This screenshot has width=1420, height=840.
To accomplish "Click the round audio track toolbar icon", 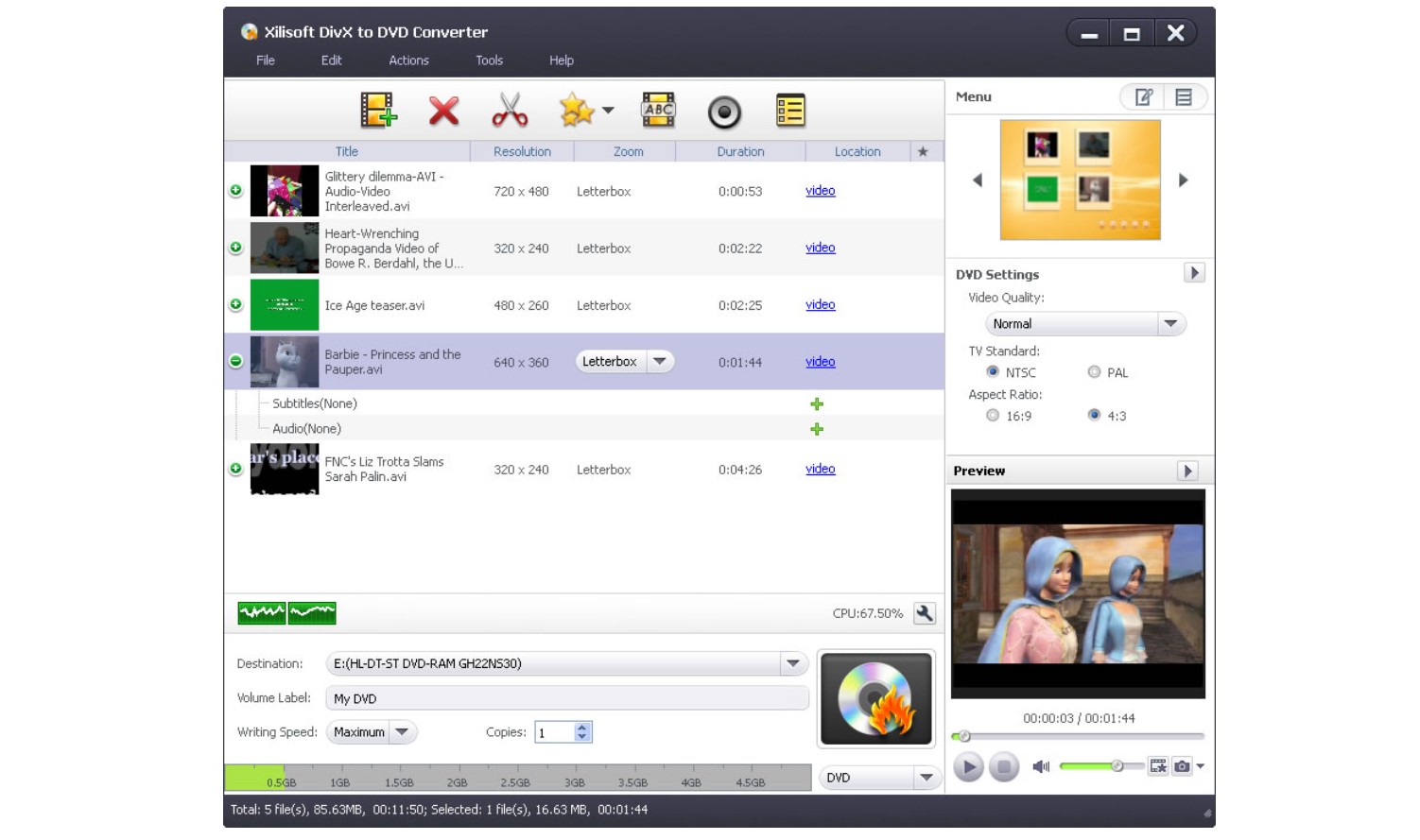I will pos(724,111).
